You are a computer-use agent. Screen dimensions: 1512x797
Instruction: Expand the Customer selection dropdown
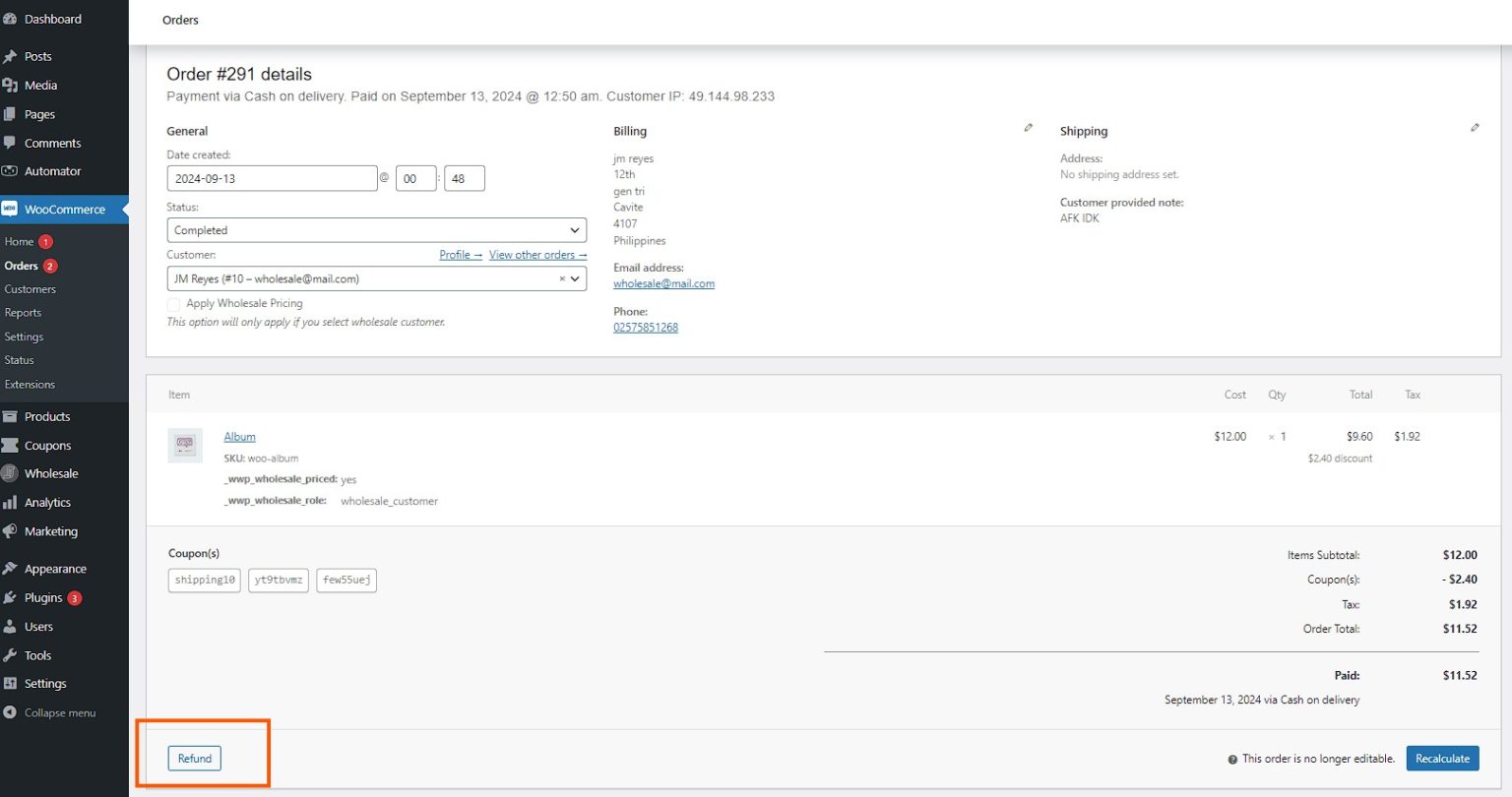(x=574, y=278)
